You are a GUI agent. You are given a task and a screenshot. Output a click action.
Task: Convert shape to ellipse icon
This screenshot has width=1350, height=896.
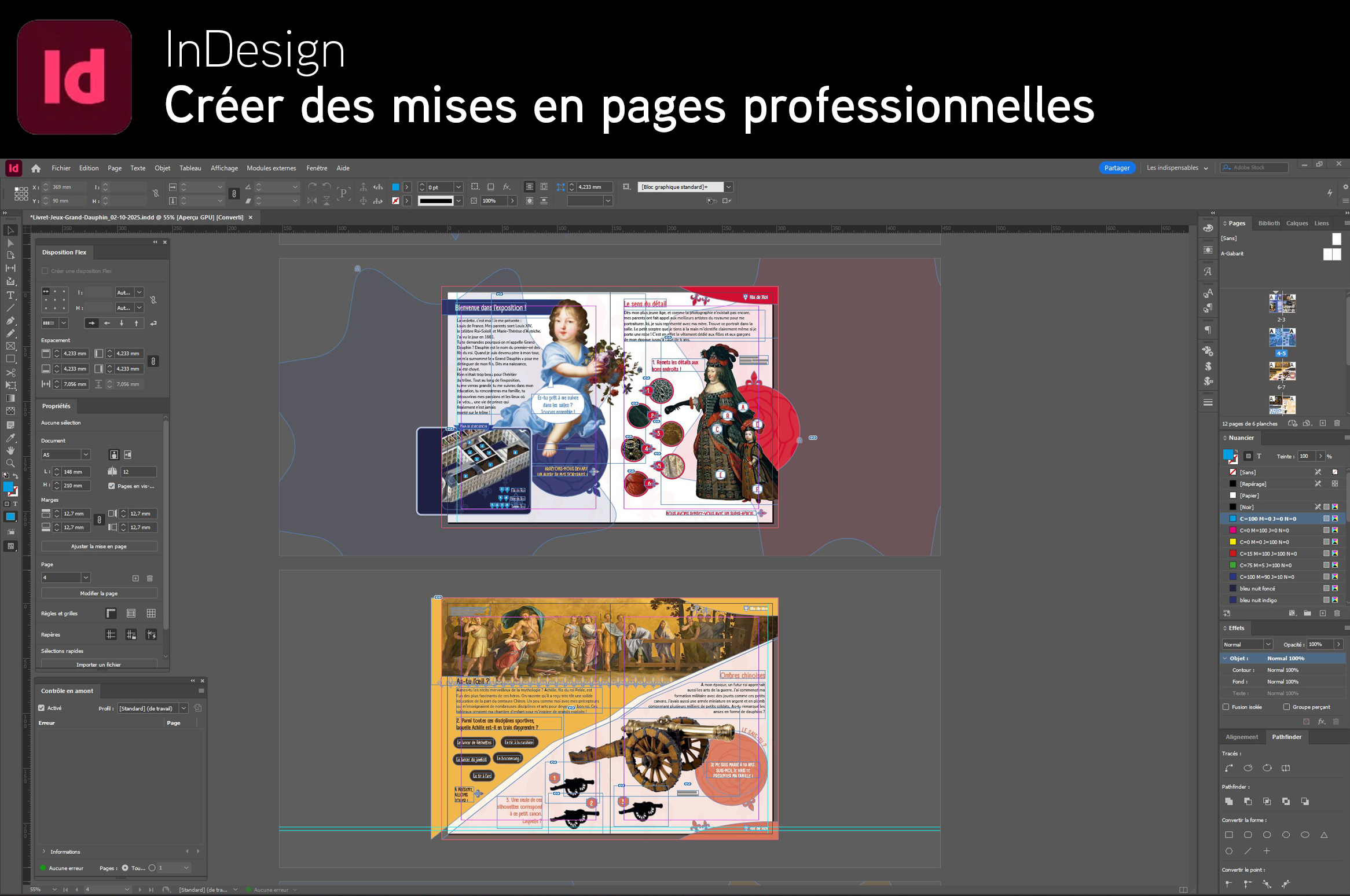point(1305,835)
